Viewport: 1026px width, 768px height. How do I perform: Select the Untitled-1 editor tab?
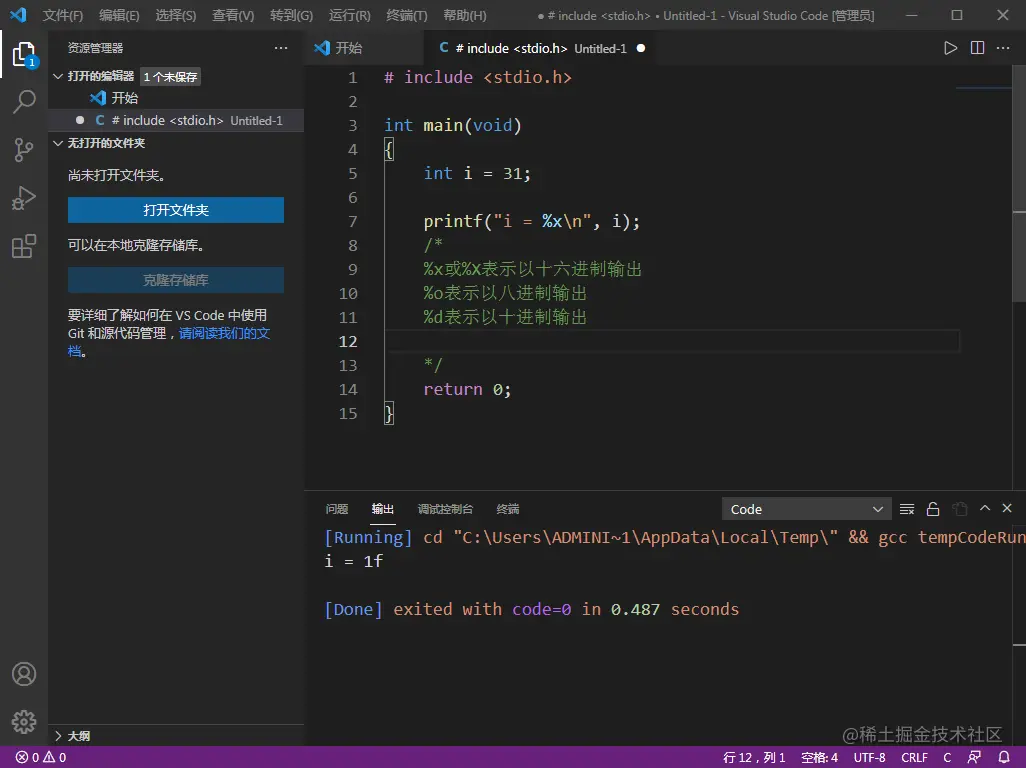pyautogui.click(x=540, y=48)
